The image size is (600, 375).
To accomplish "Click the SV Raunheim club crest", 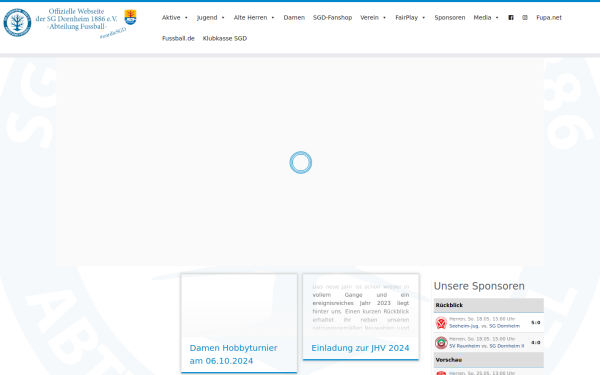I will point(441,342).
